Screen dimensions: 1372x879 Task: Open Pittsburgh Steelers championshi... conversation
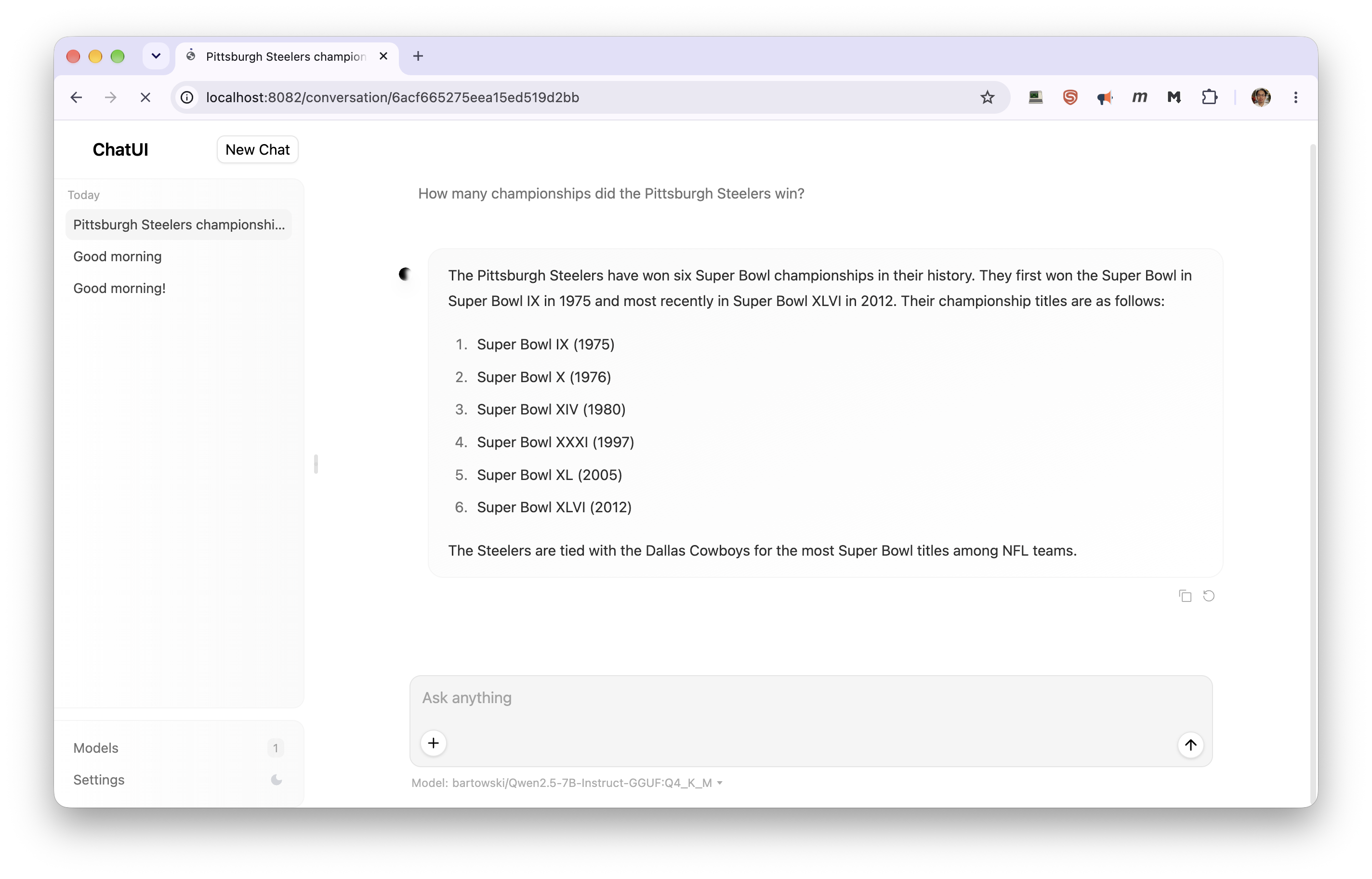pos(179,225)
